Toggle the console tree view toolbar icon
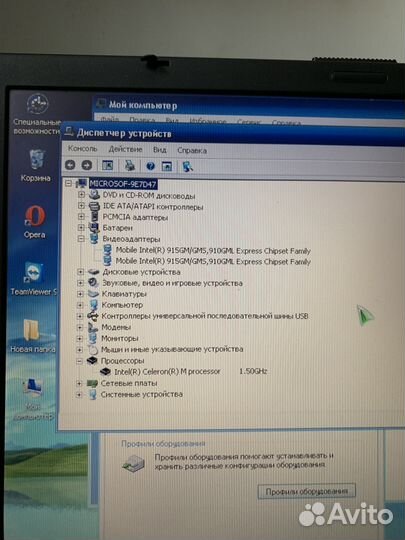This screenshot has height=540, width=405. 108,166
